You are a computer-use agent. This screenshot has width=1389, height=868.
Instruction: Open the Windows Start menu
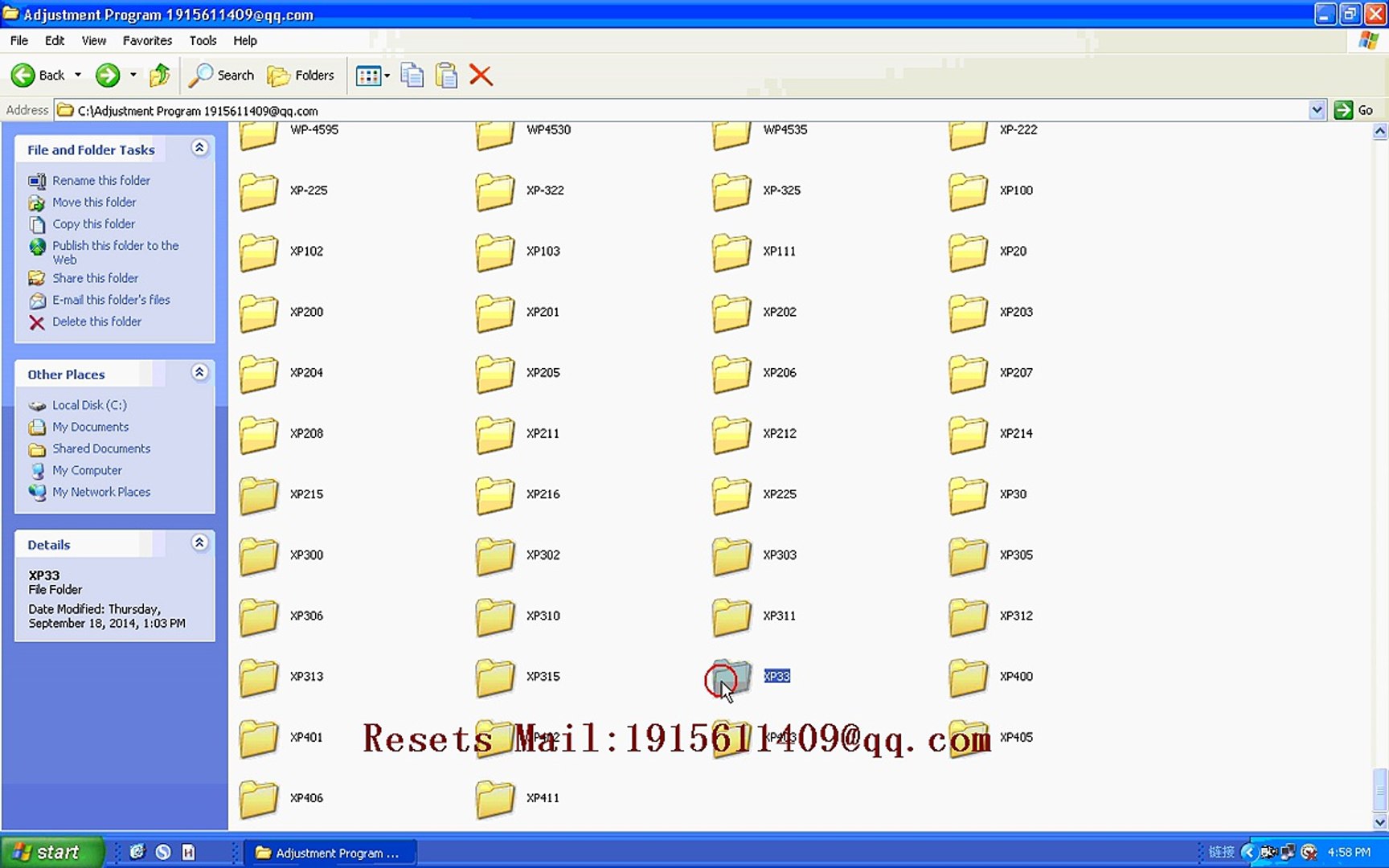coord(51,852)
